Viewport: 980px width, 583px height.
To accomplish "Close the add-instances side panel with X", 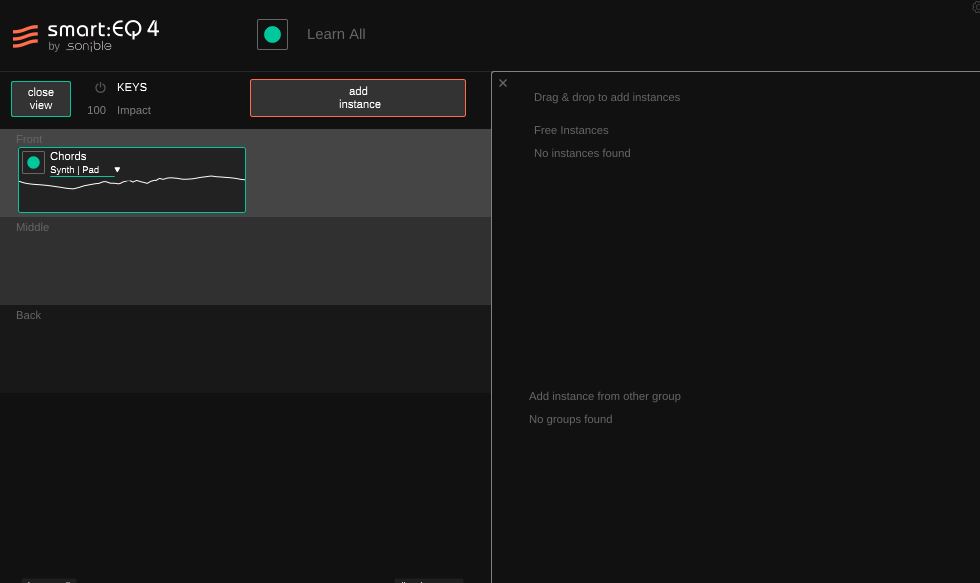I will coord(503,83).
